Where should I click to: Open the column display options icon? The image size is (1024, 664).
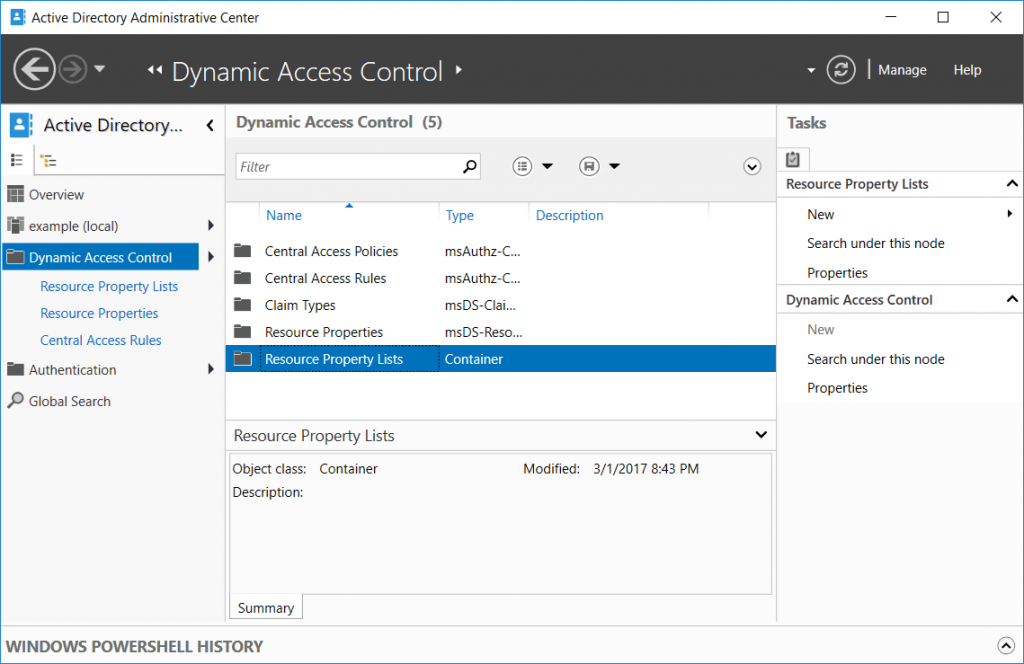pos(521,166)
